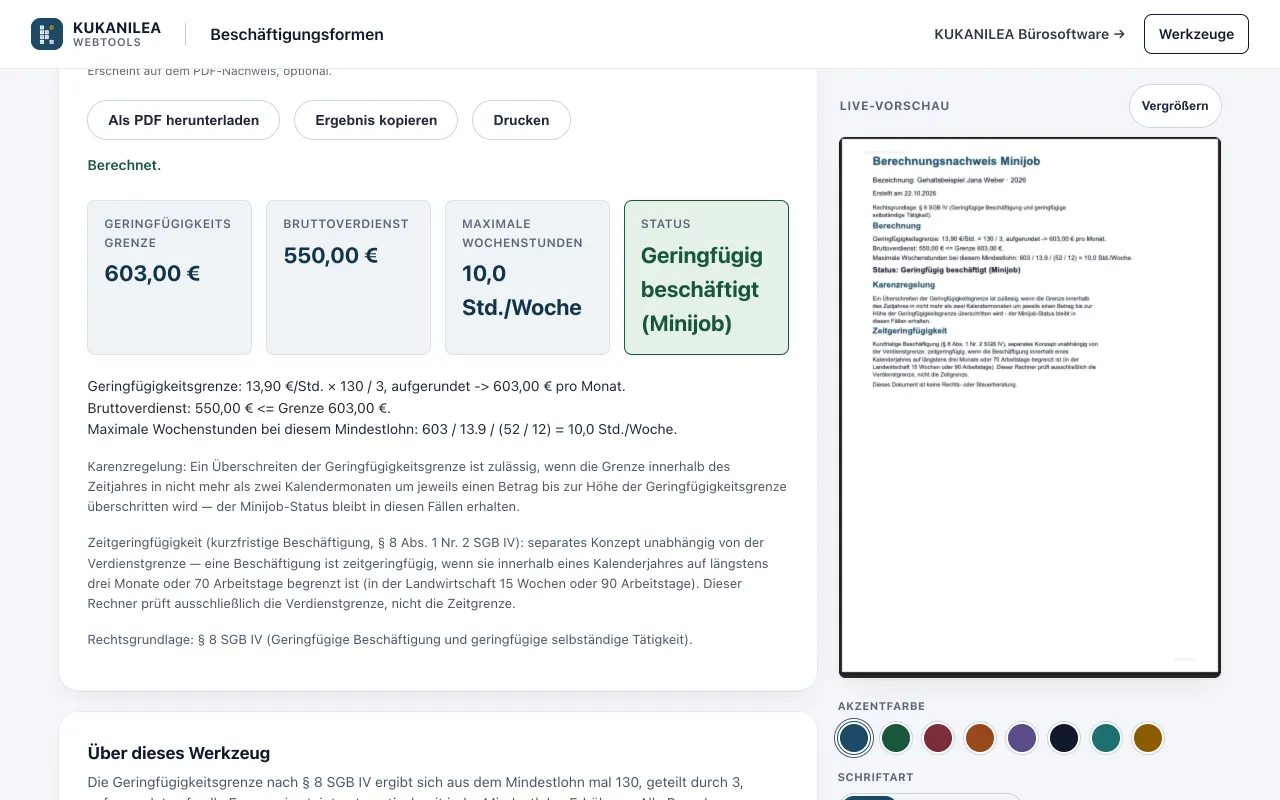The image size is (1280, 800).
Task: Click the AKZENTFARBE label
Action: 881,706
